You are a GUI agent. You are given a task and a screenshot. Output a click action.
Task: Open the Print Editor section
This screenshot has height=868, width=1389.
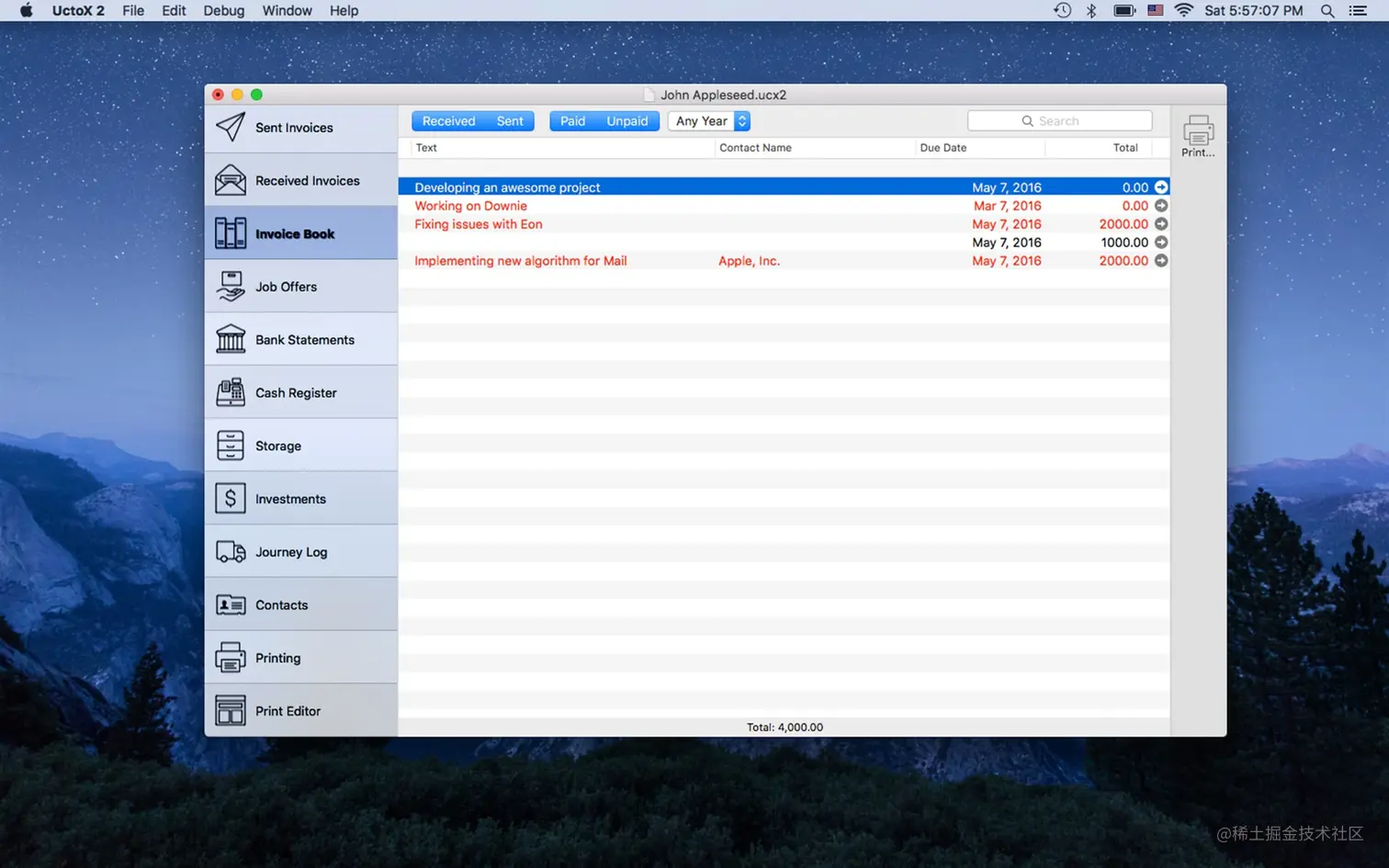(x=301, y=711)
